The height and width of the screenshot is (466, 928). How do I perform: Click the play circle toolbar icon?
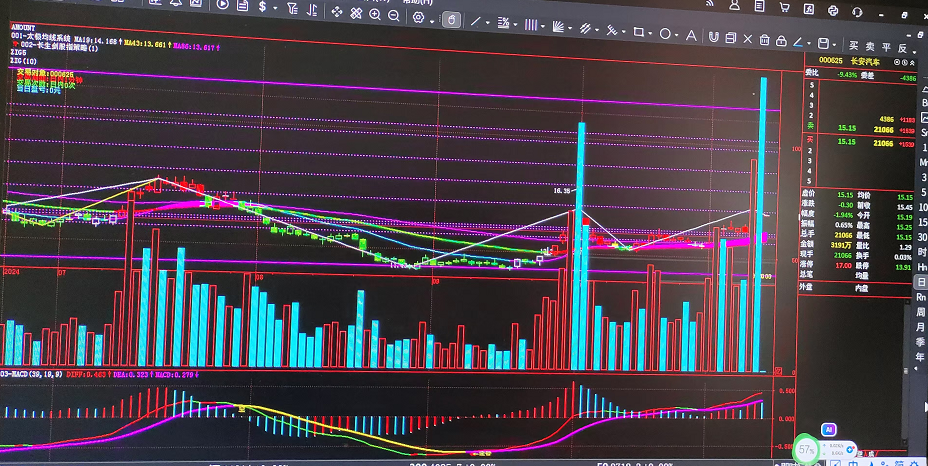(223, 5)
